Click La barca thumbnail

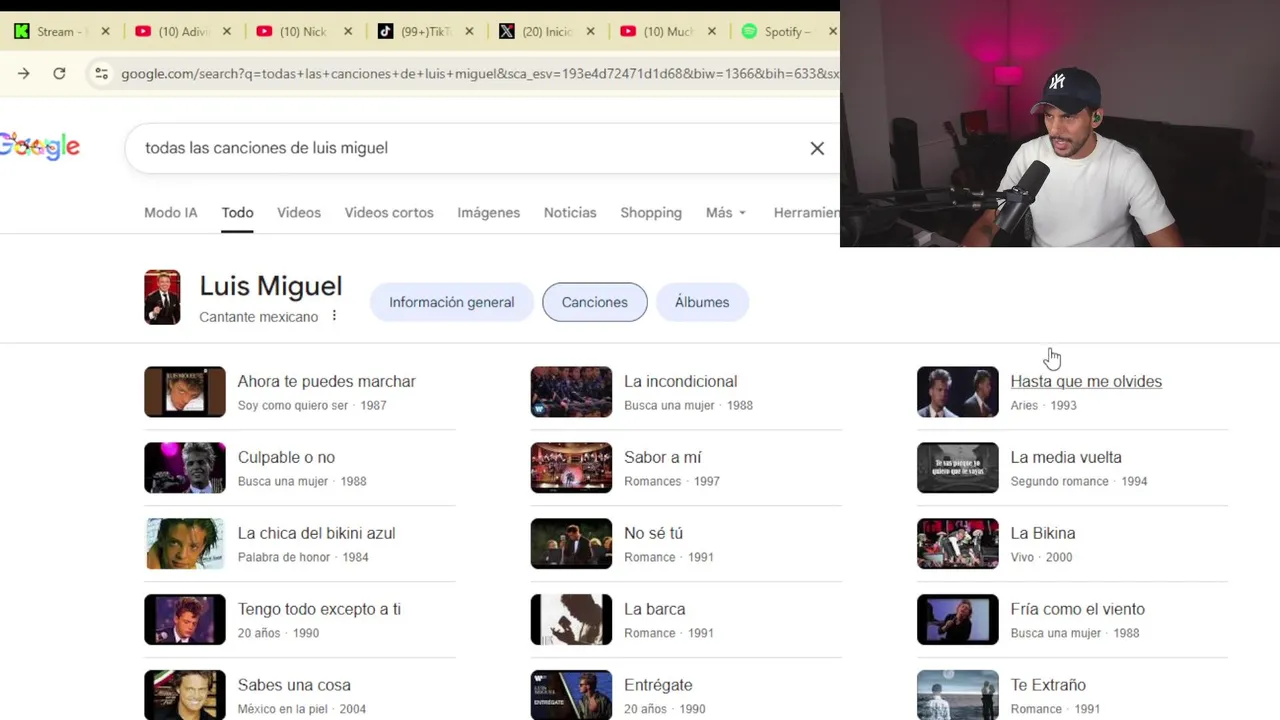(x=571, y=620)
